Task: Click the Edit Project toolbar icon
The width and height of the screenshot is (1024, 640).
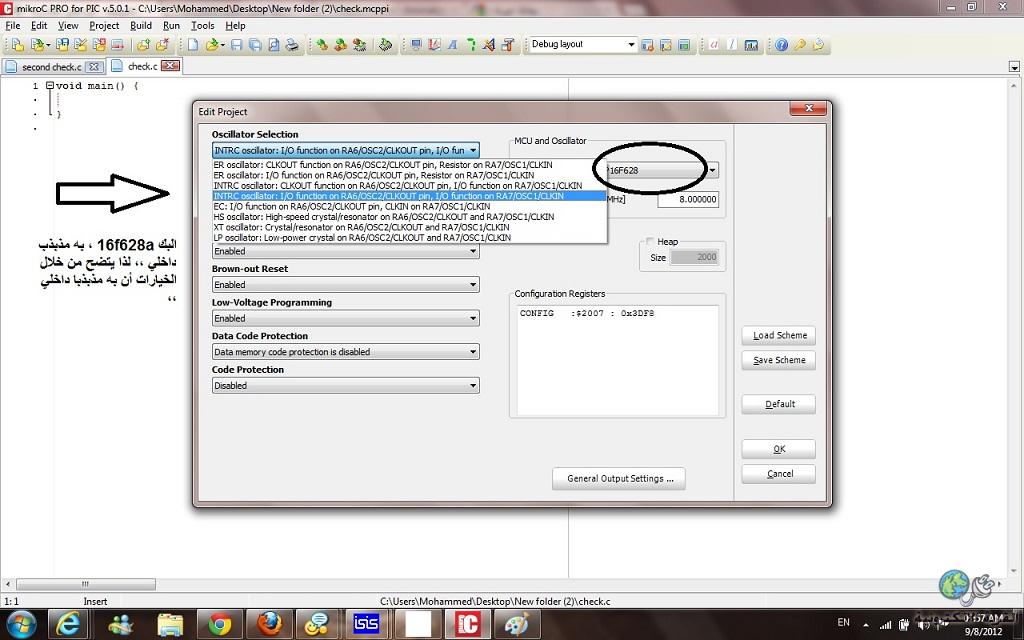Action: 80,44
